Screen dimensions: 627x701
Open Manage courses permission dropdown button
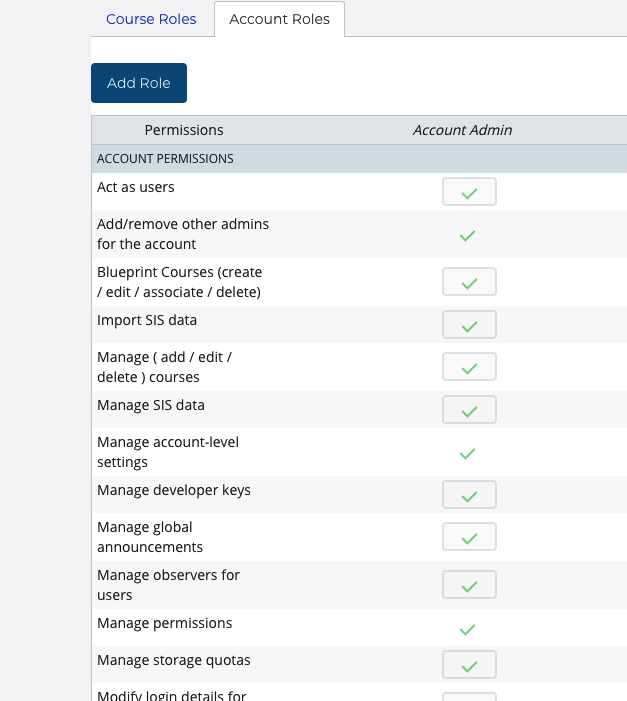[469, 368]
